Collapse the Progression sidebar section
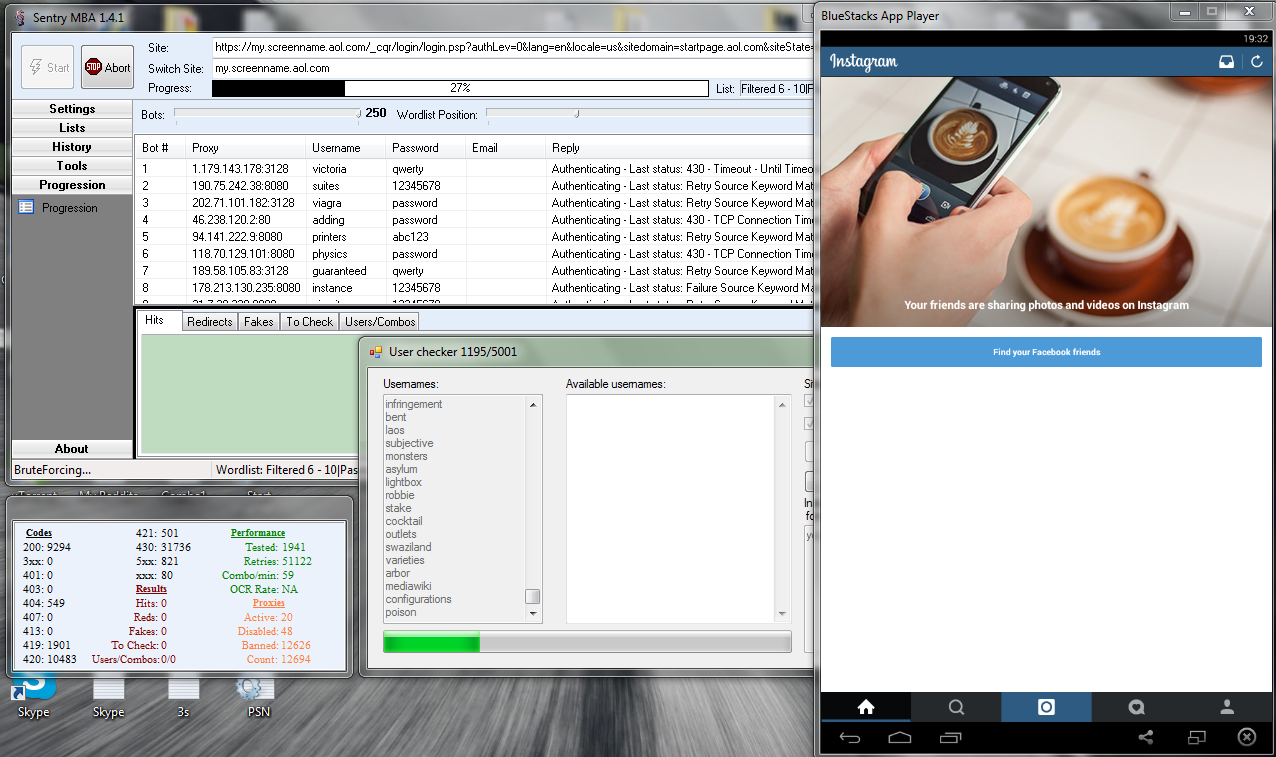Image resolution: width=1276 pixels, height=757 pixels. [x=72, y=184]
